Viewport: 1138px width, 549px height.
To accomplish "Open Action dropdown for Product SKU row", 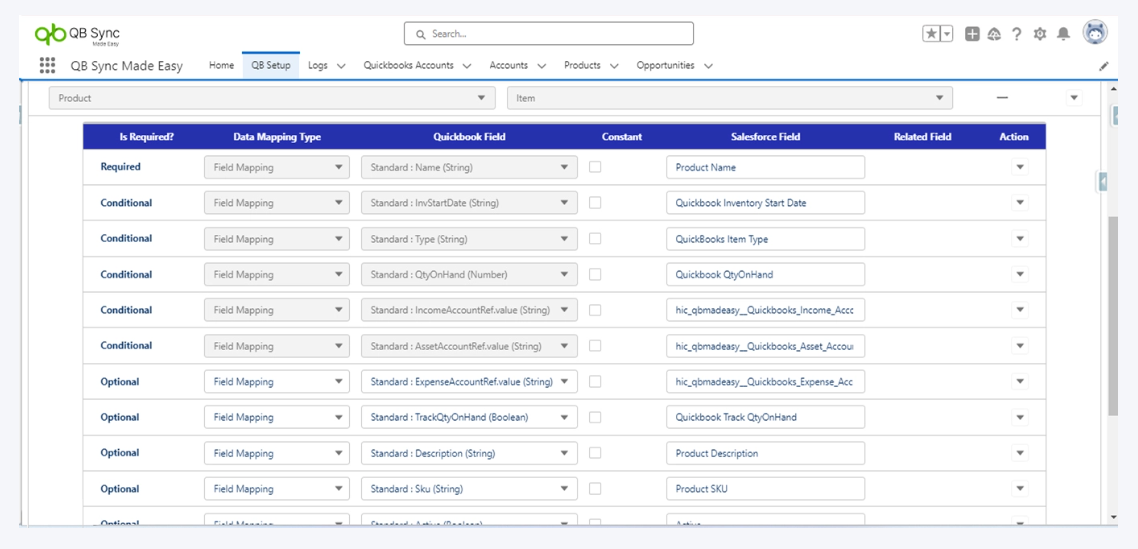I will click(x=1020, y=489).
